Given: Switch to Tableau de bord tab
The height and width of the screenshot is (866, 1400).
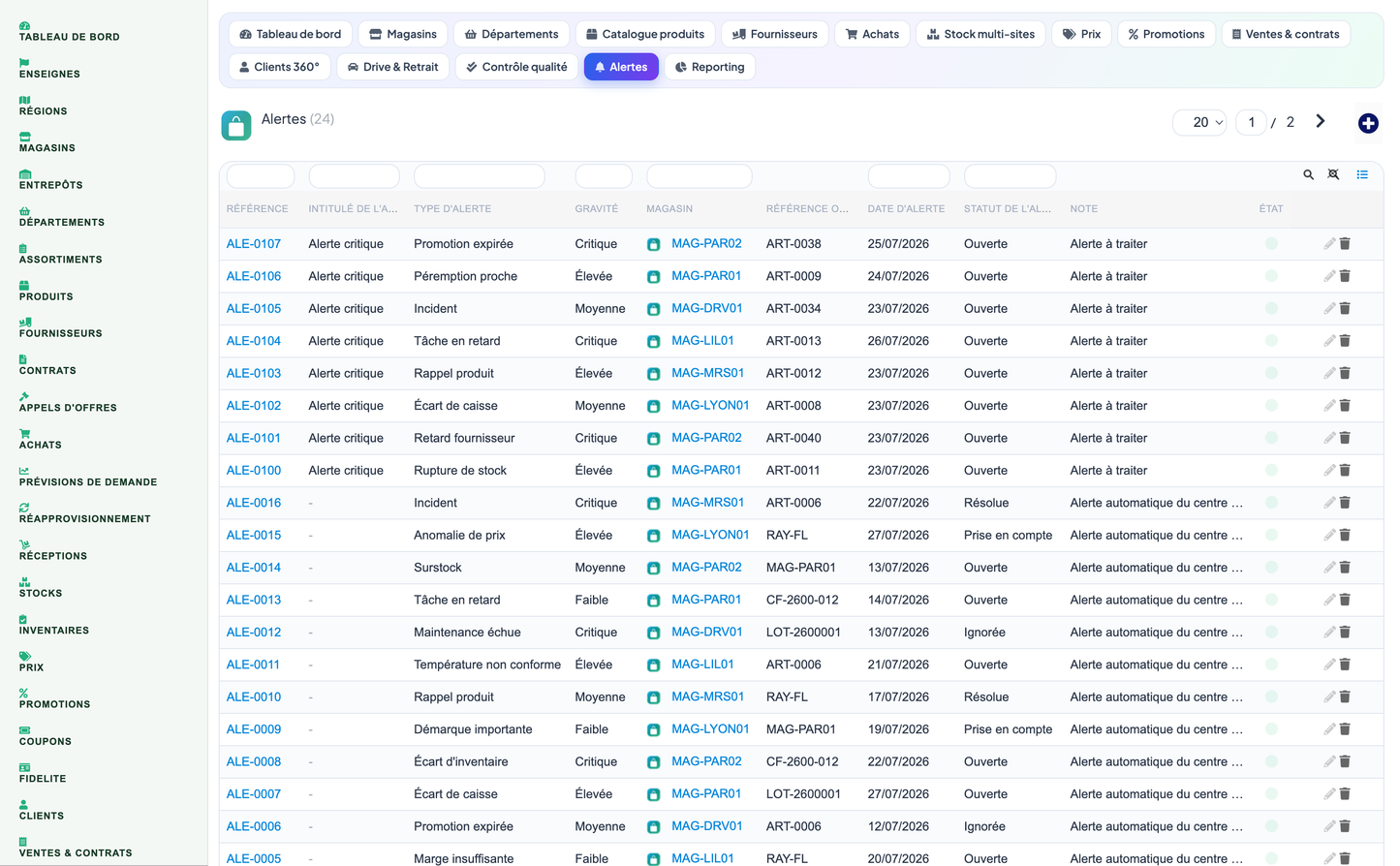Looking at the screenshot, I should tap(291, 34).
